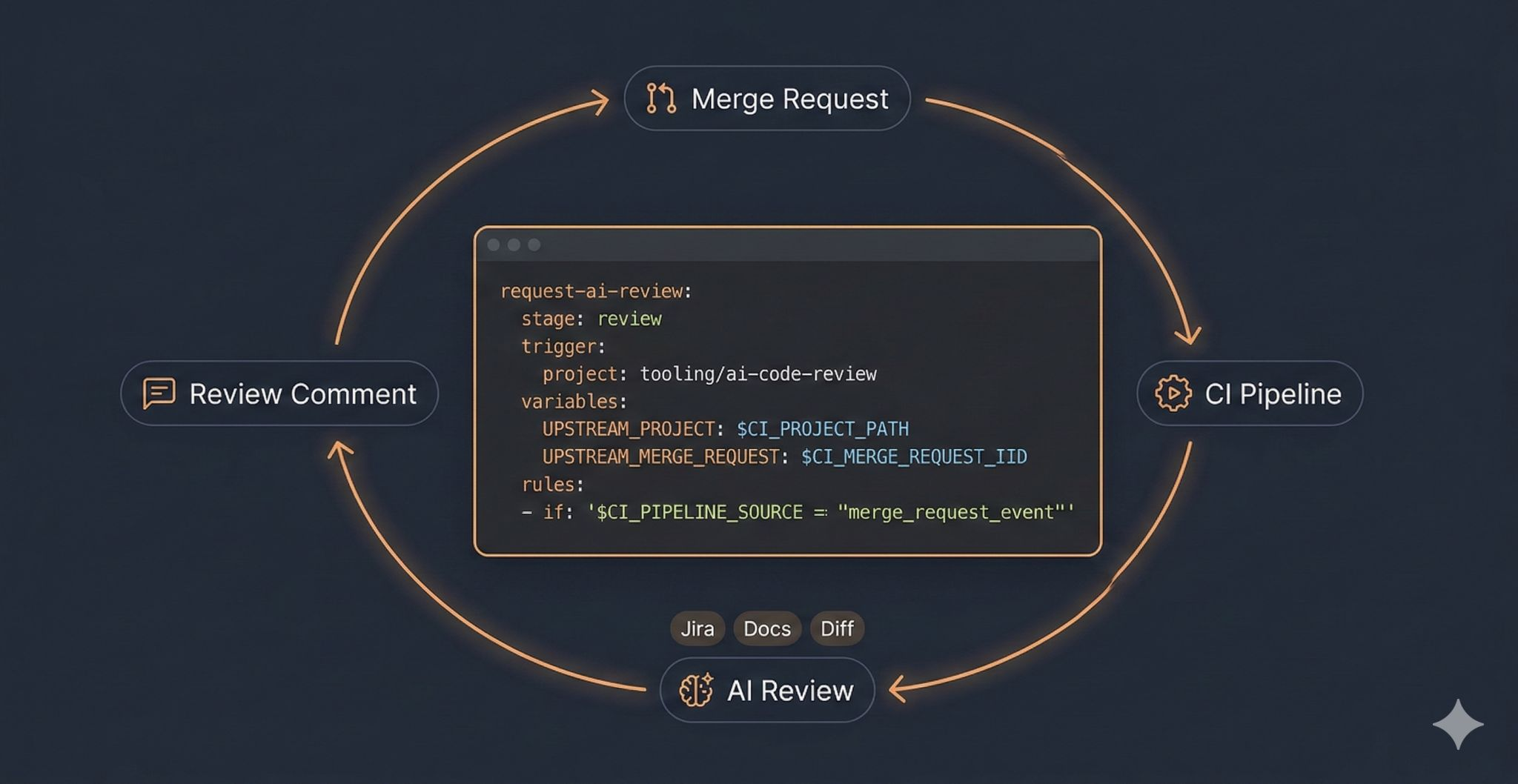Click the tooling/ai-code-review value
Screen dimensions: 1518x784
pyautogui.click(x=758, y=374)
